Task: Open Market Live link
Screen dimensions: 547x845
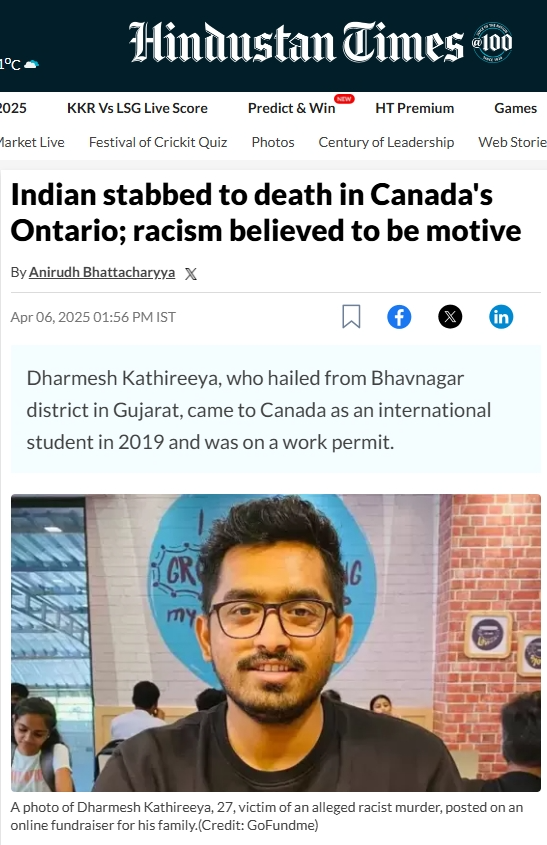Action: 32,142
